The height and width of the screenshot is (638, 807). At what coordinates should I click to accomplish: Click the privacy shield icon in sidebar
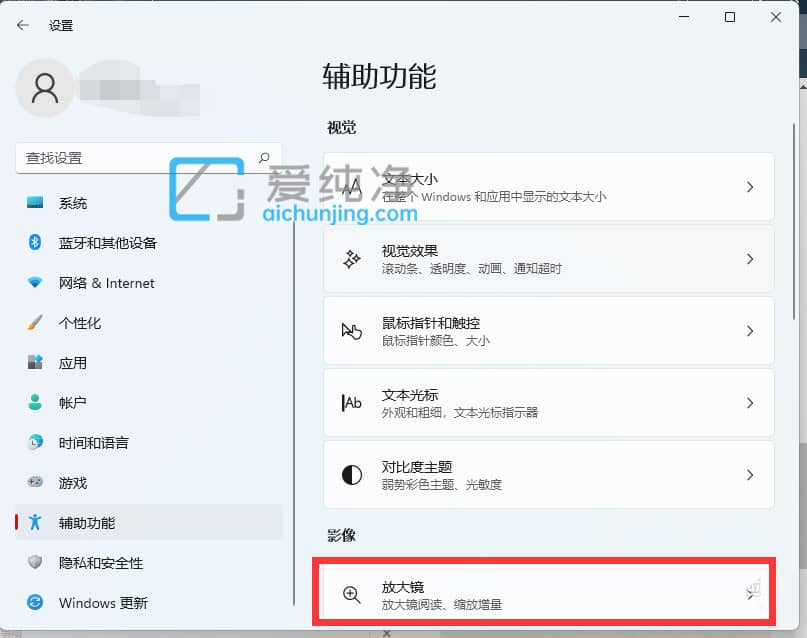(35, 563)
